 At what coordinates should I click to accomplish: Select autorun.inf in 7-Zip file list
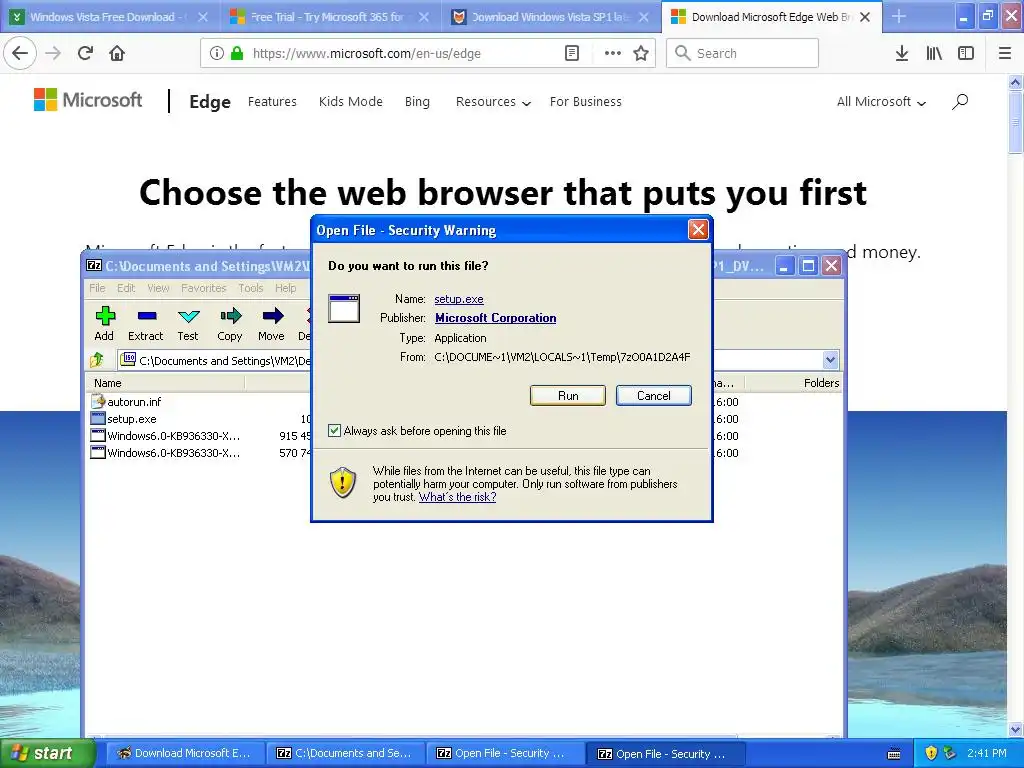point(127,402)
